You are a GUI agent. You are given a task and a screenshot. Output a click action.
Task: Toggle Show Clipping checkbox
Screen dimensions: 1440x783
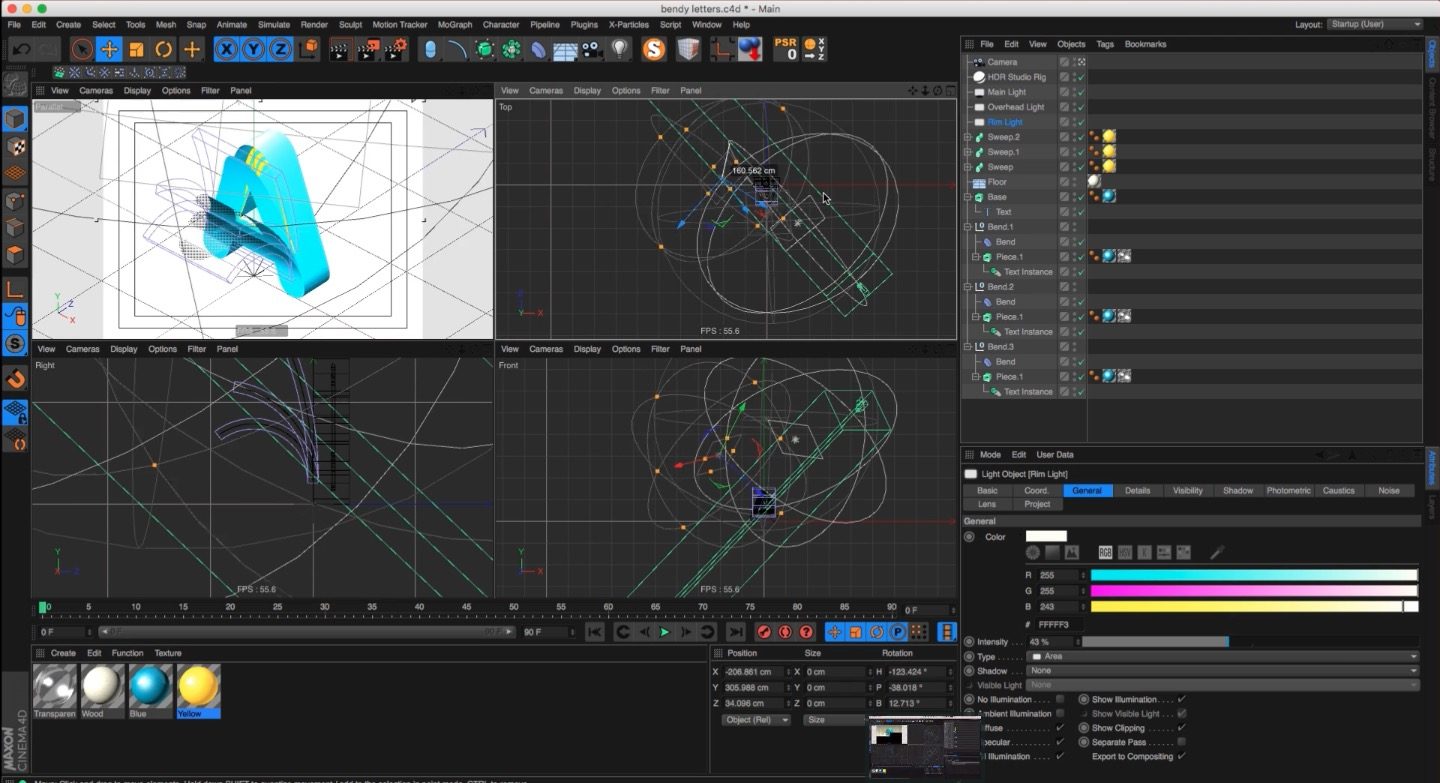1182,728
